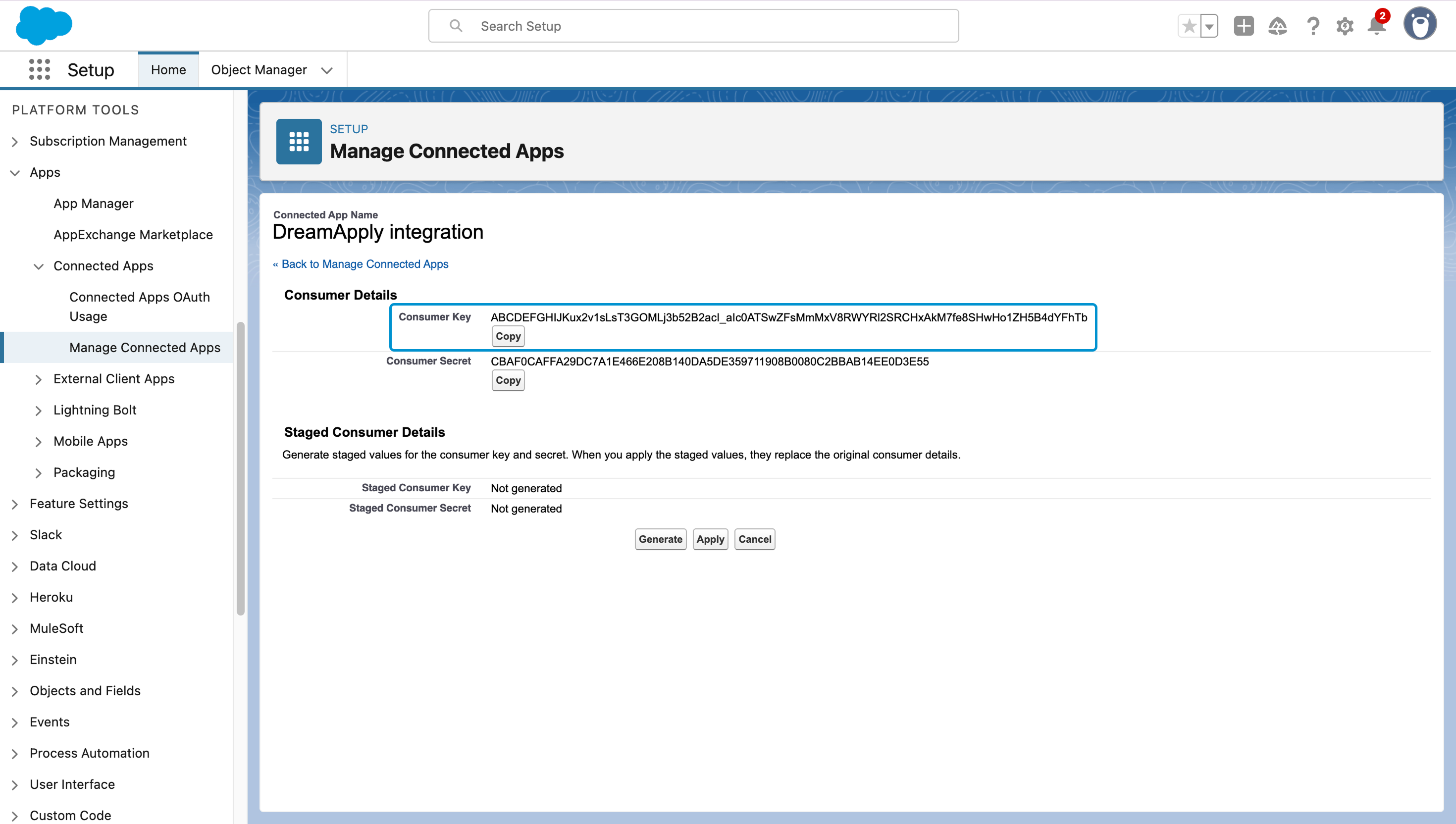Expand Lightning Bolt
The height and width of the screenshot is (824, 1456).
coord(39,411)
